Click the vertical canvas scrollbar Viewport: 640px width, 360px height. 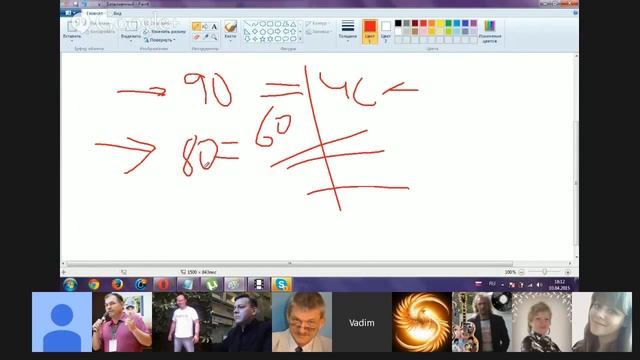[x=576, y=184]
